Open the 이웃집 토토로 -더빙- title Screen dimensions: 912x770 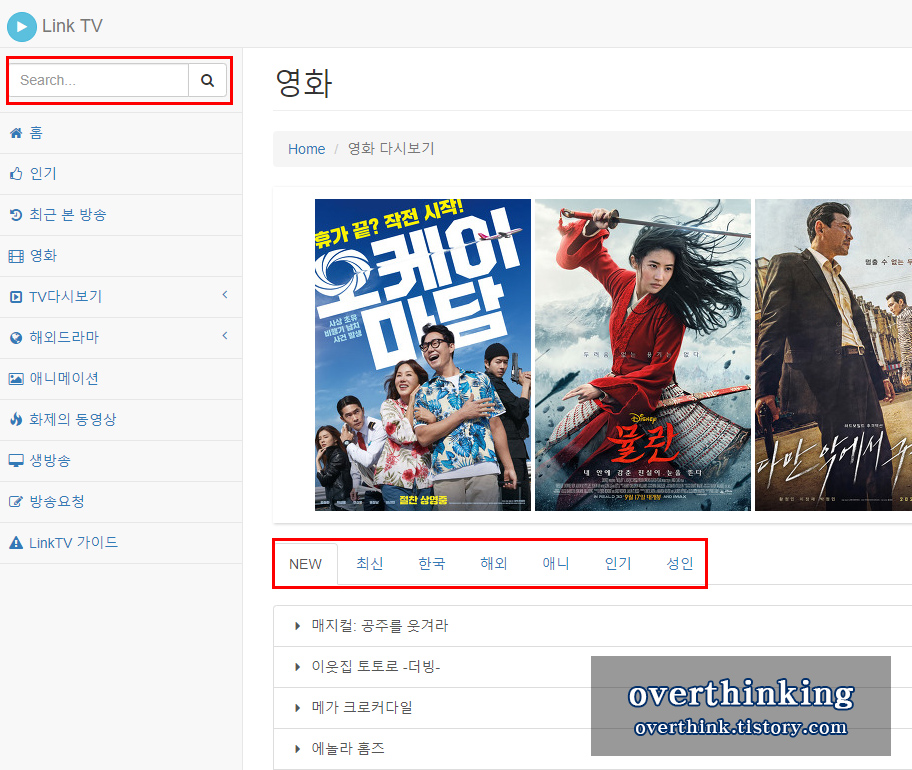click(x=376, y=666)
